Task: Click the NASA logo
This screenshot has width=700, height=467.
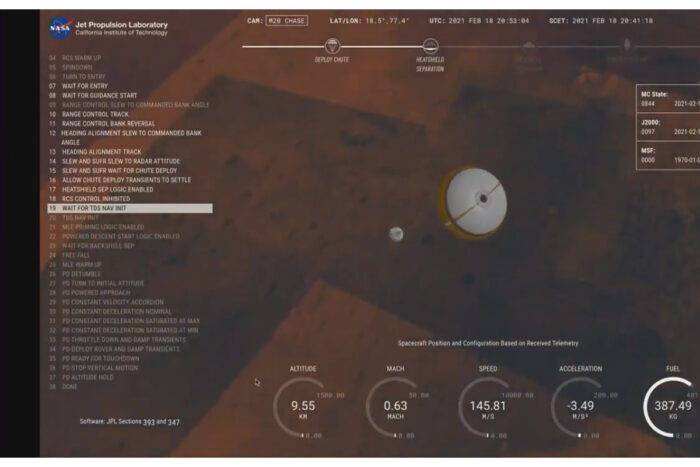Action: pos(59,26)
